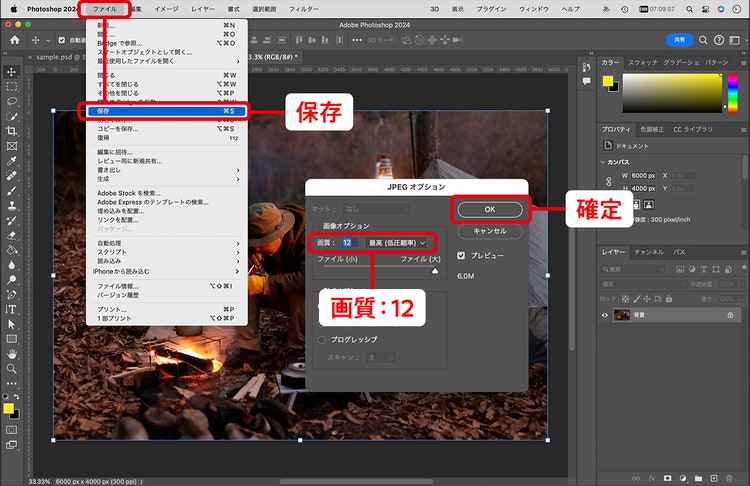Open the フィルター menu
750x486 pixels.
tap(304, 9)
